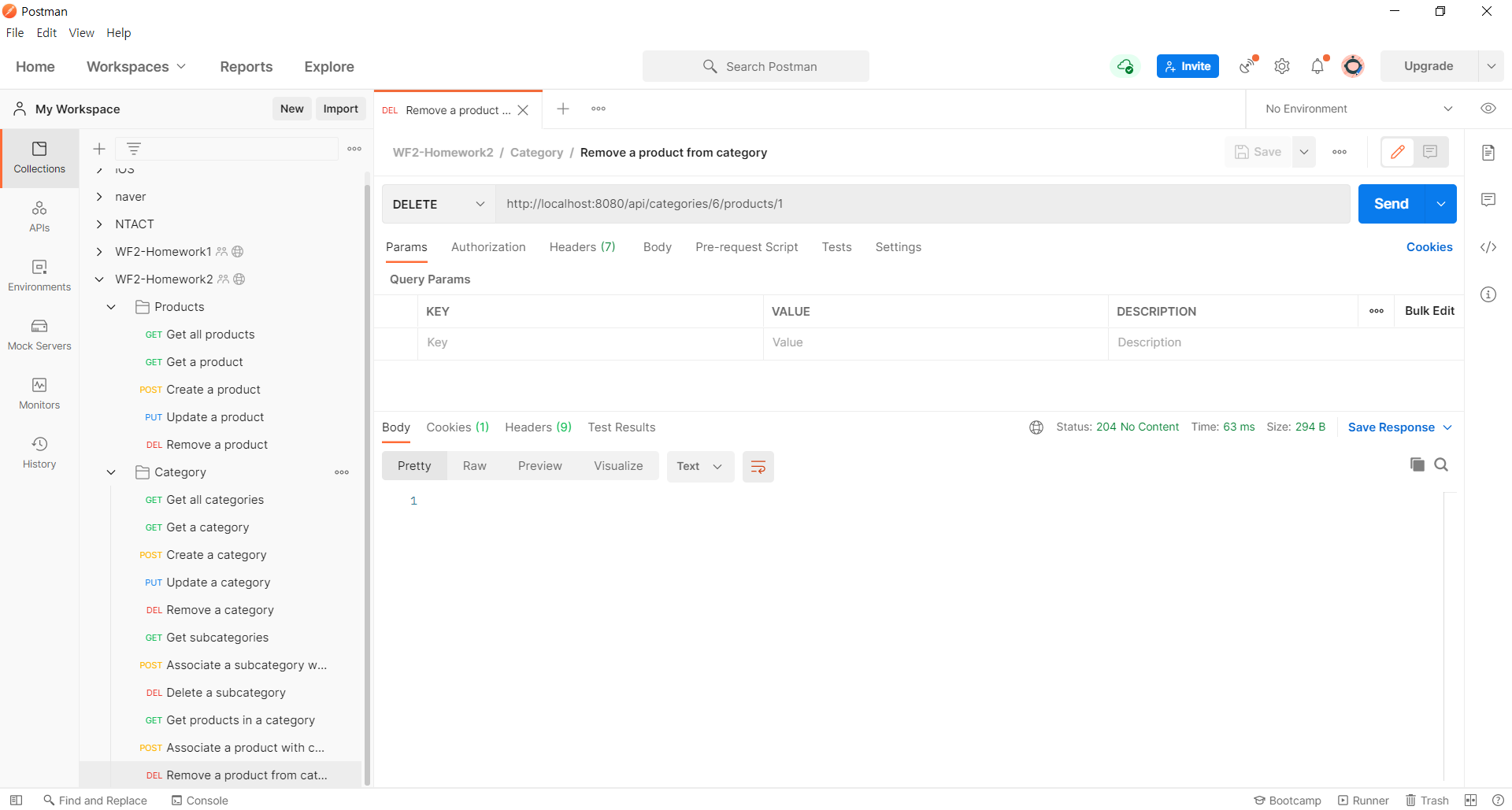
Task: Switch to the Authorization tab
Action: coord(488,247)
